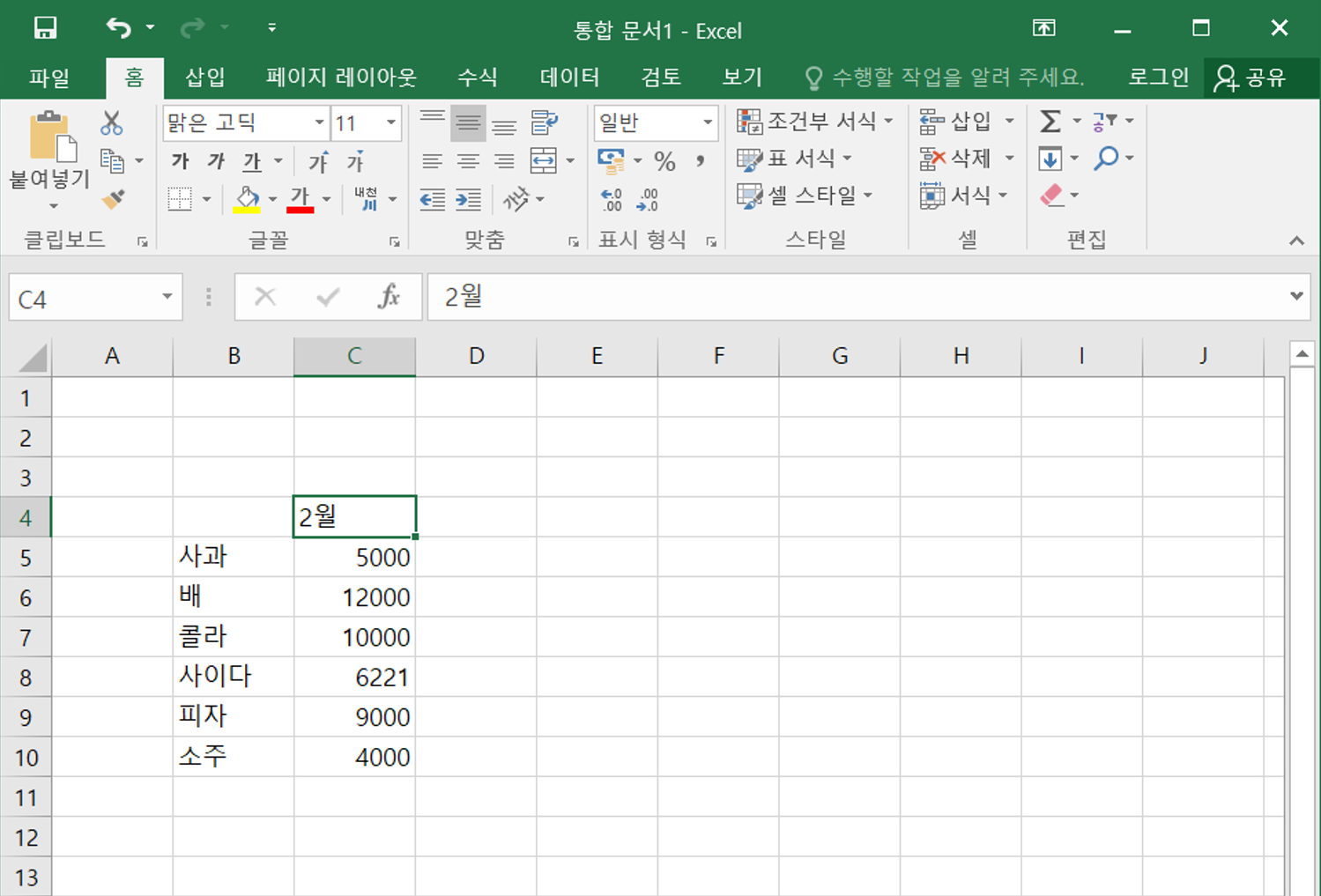Select cell containing 12000
The image size is (1321, 896).
tap(355, 597)
